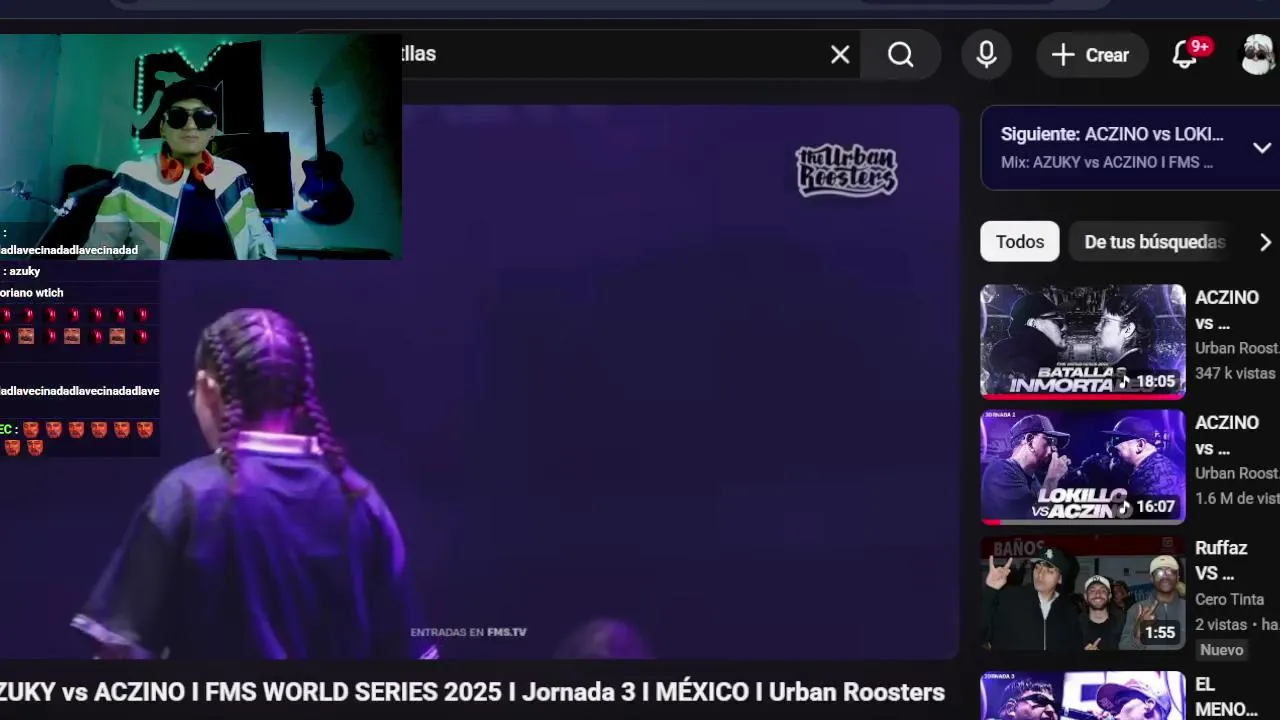
Task: Click the Siguiente: ACZINO vs LOKI text
Action: point(1112,134)
